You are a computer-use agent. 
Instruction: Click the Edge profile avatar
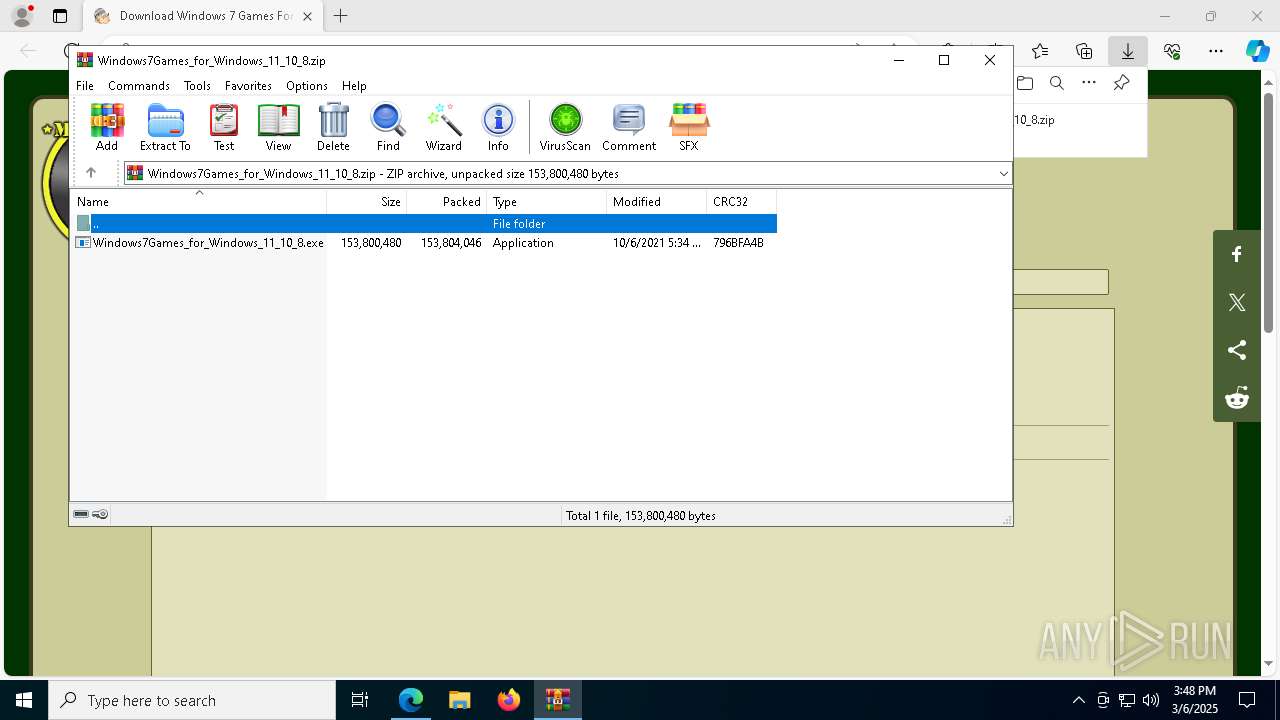pos(22,16)
